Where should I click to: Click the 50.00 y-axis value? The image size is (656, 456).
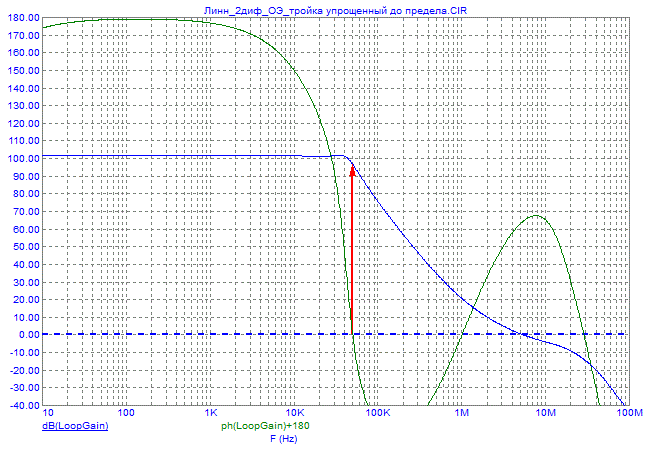click(26, 246)
